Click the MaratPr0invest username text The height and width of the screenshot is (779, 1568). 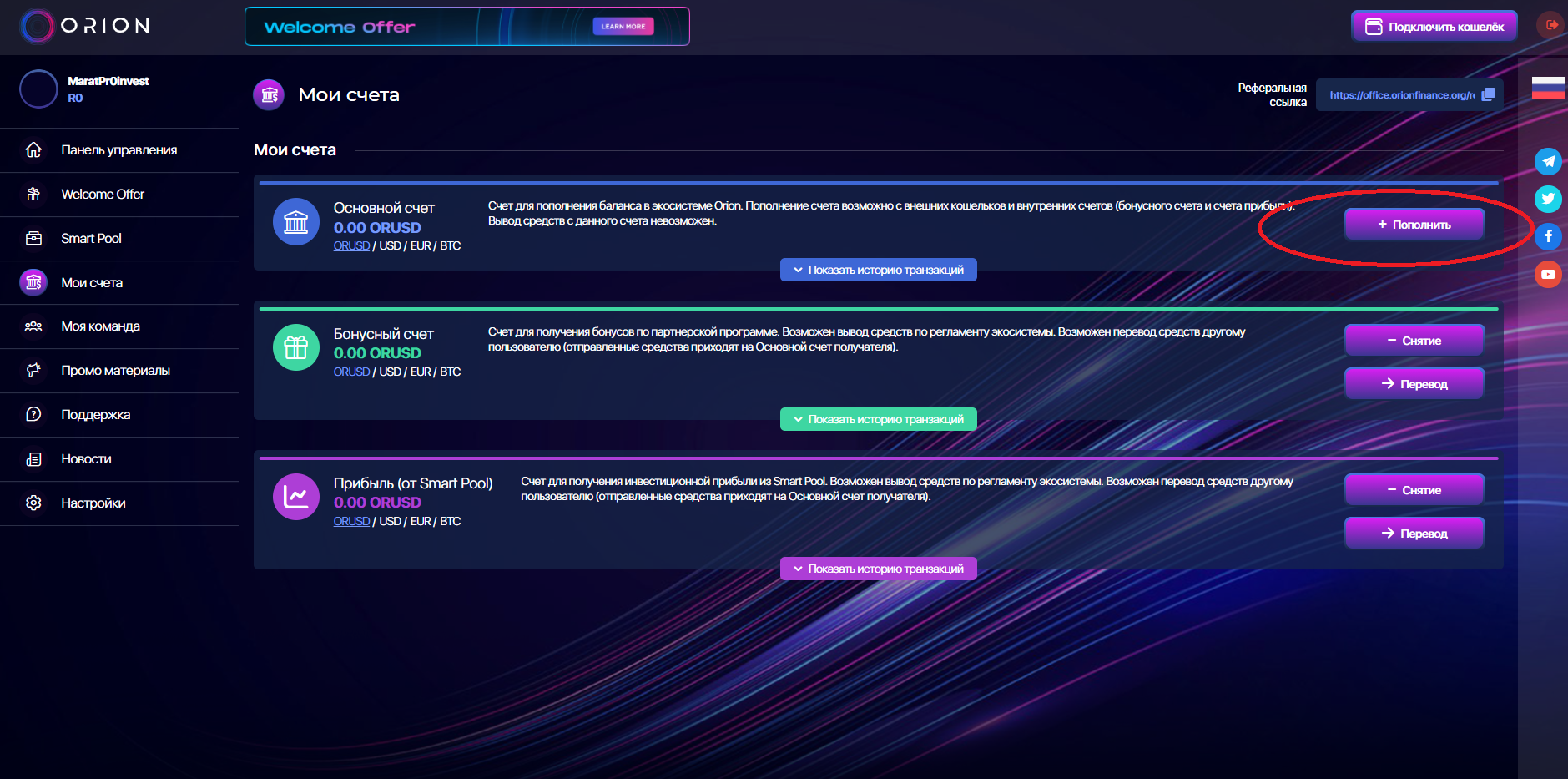[x=108, y=81]
